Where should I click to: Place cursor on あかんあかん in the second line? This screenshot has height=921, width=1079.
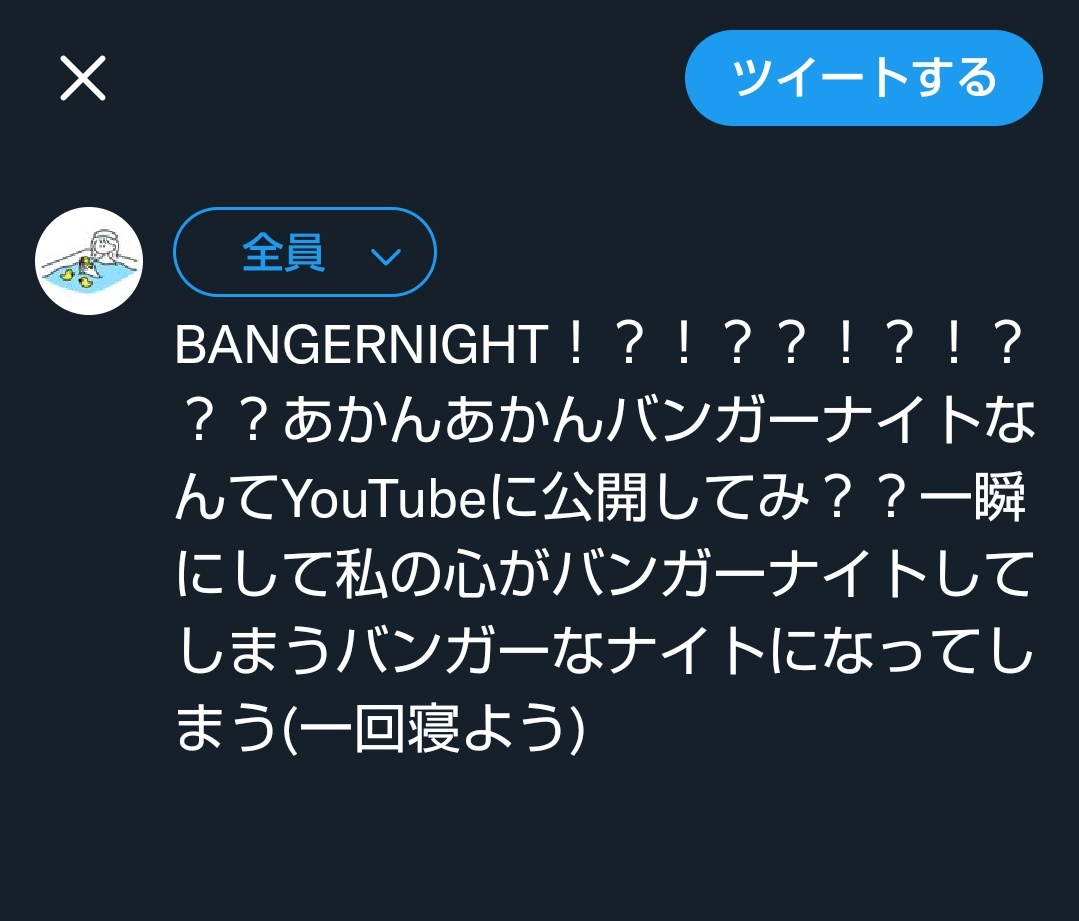tap(445, 421)
